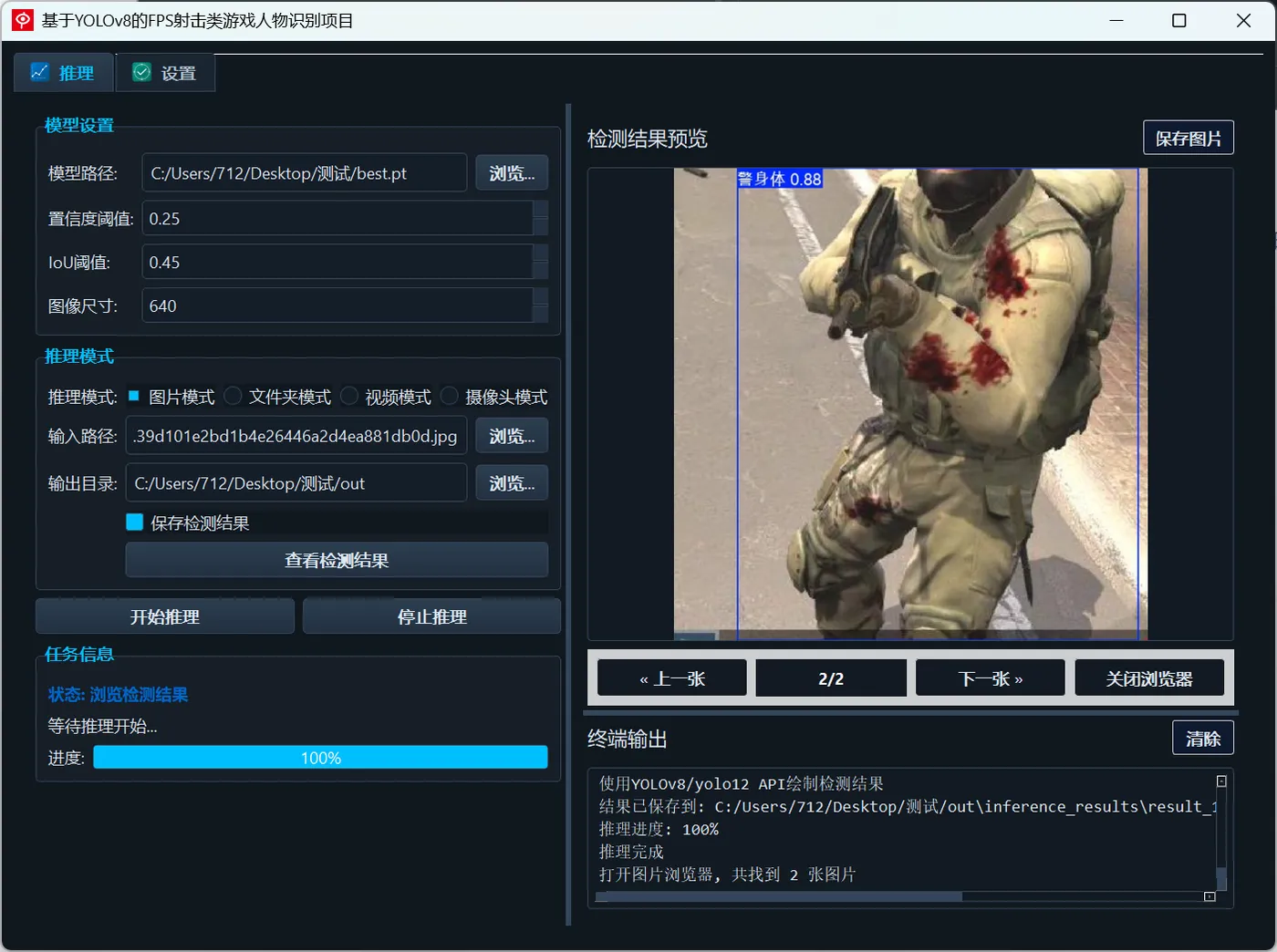
Task: Increase 置信度阈值 with spinner arrow
Action: point(540,210)
